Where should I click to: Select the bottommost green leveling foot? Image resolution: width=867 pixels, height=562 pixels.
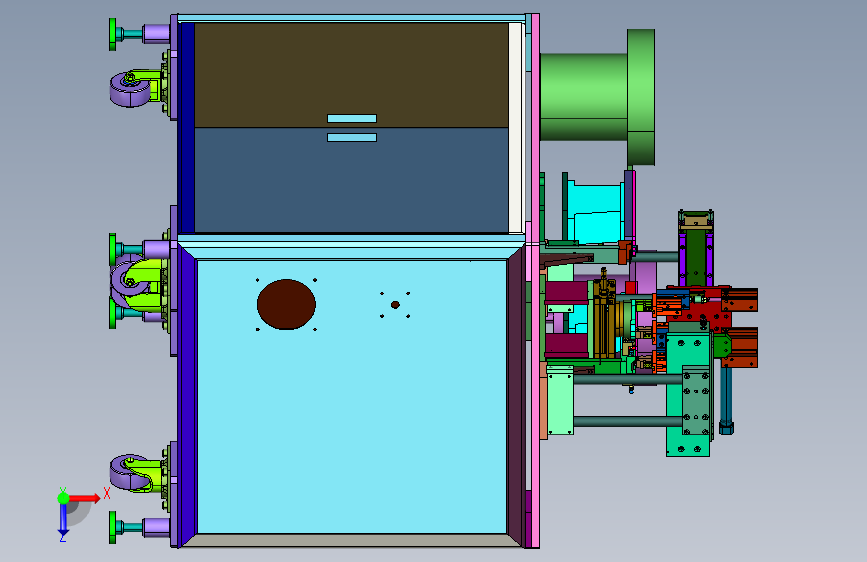(x=113, y=527)
